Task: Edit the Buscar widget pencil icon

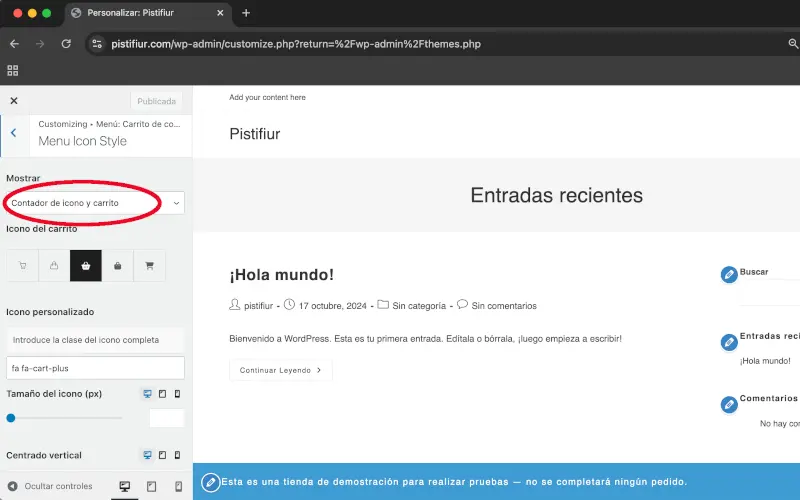Action: pyautogui.click(x=729, y=274)
